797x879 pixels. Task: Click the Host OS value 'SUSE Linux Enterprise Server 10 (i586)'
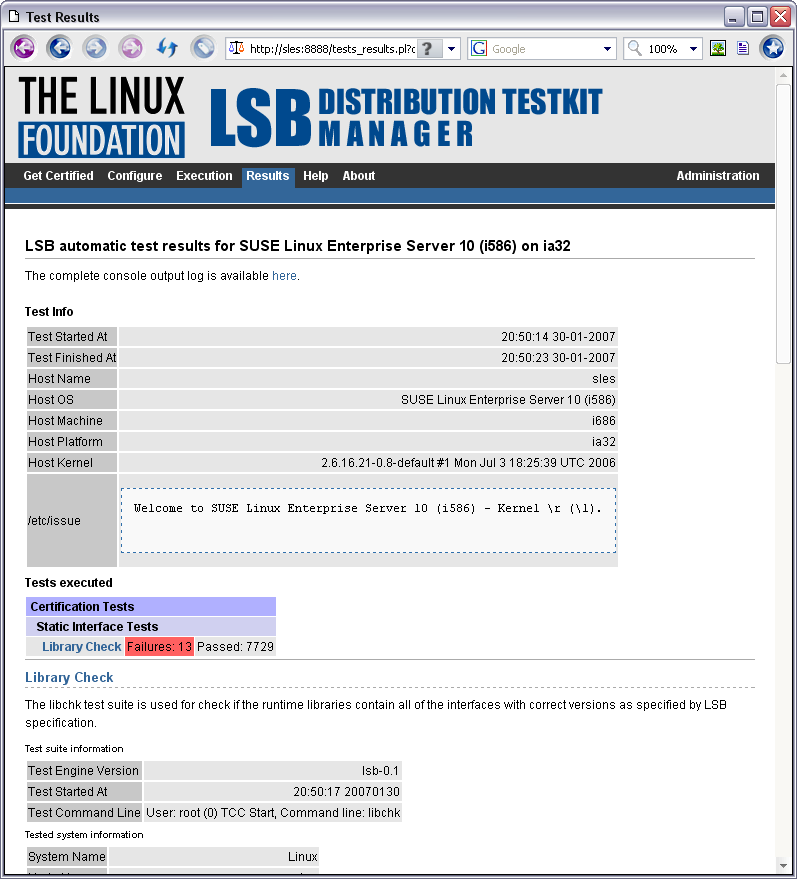pyautogui.click(x=508, y=400)
